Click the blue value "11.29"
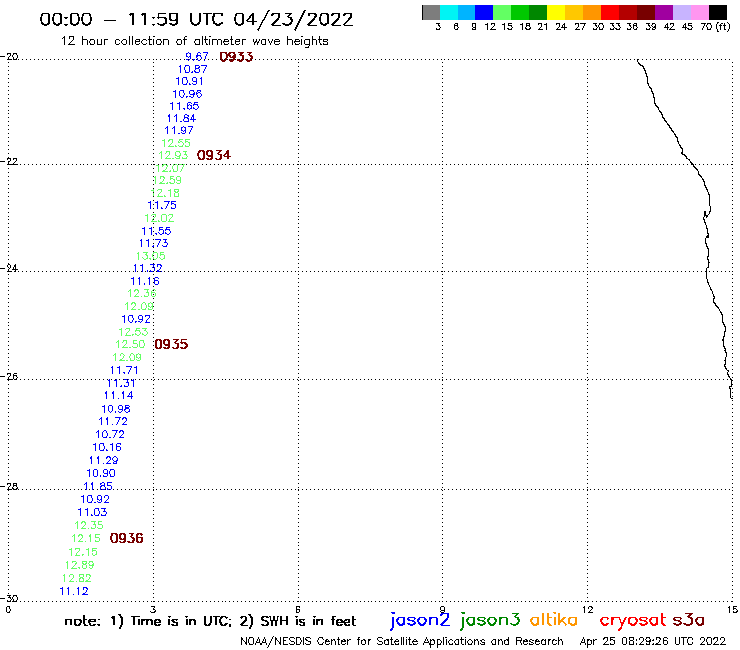 (x=103, y=460)
